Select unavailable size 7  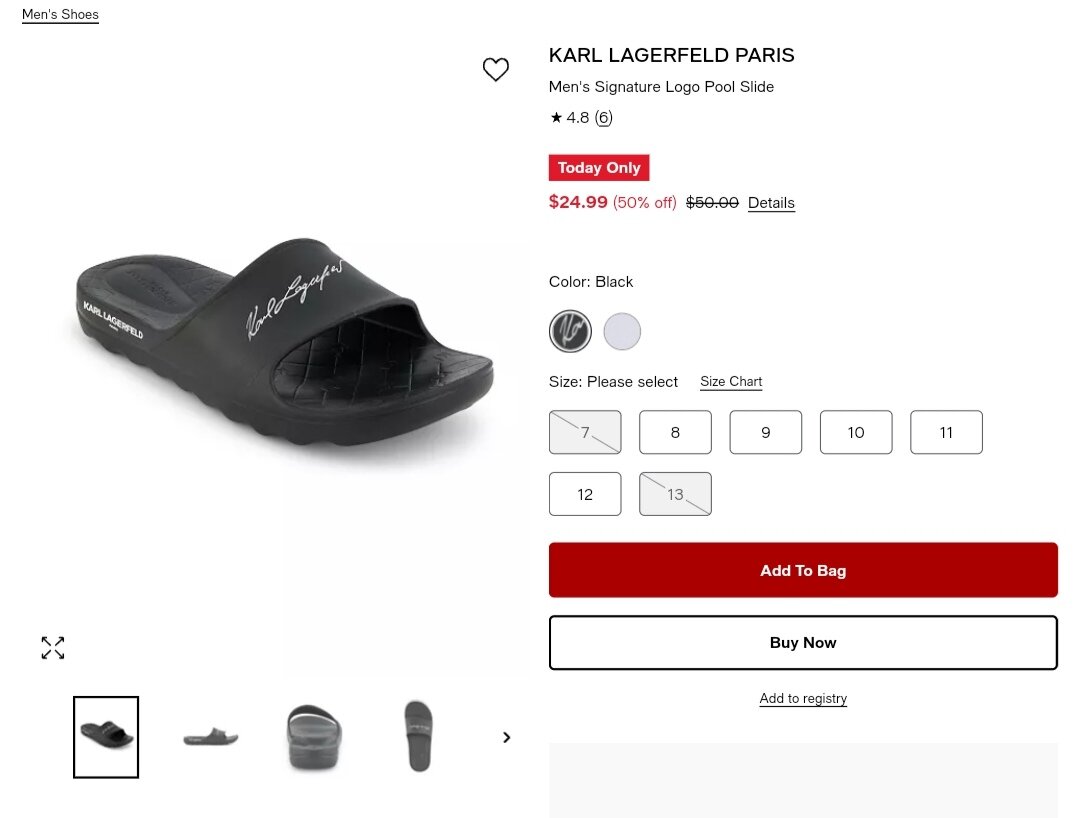point(585,432)
